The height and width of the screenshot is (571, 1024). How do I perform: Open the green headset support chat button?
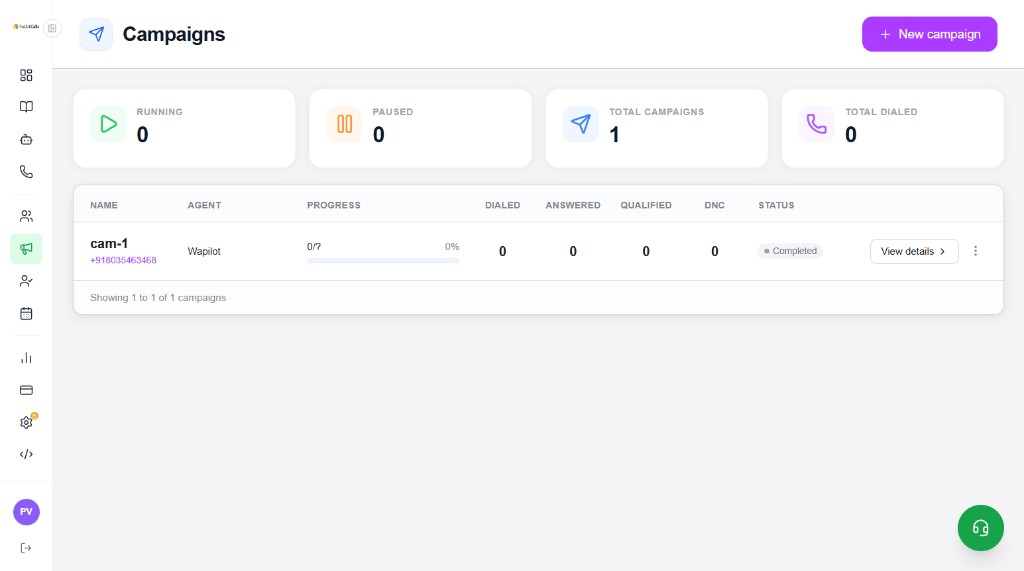(x=980, y=528)
